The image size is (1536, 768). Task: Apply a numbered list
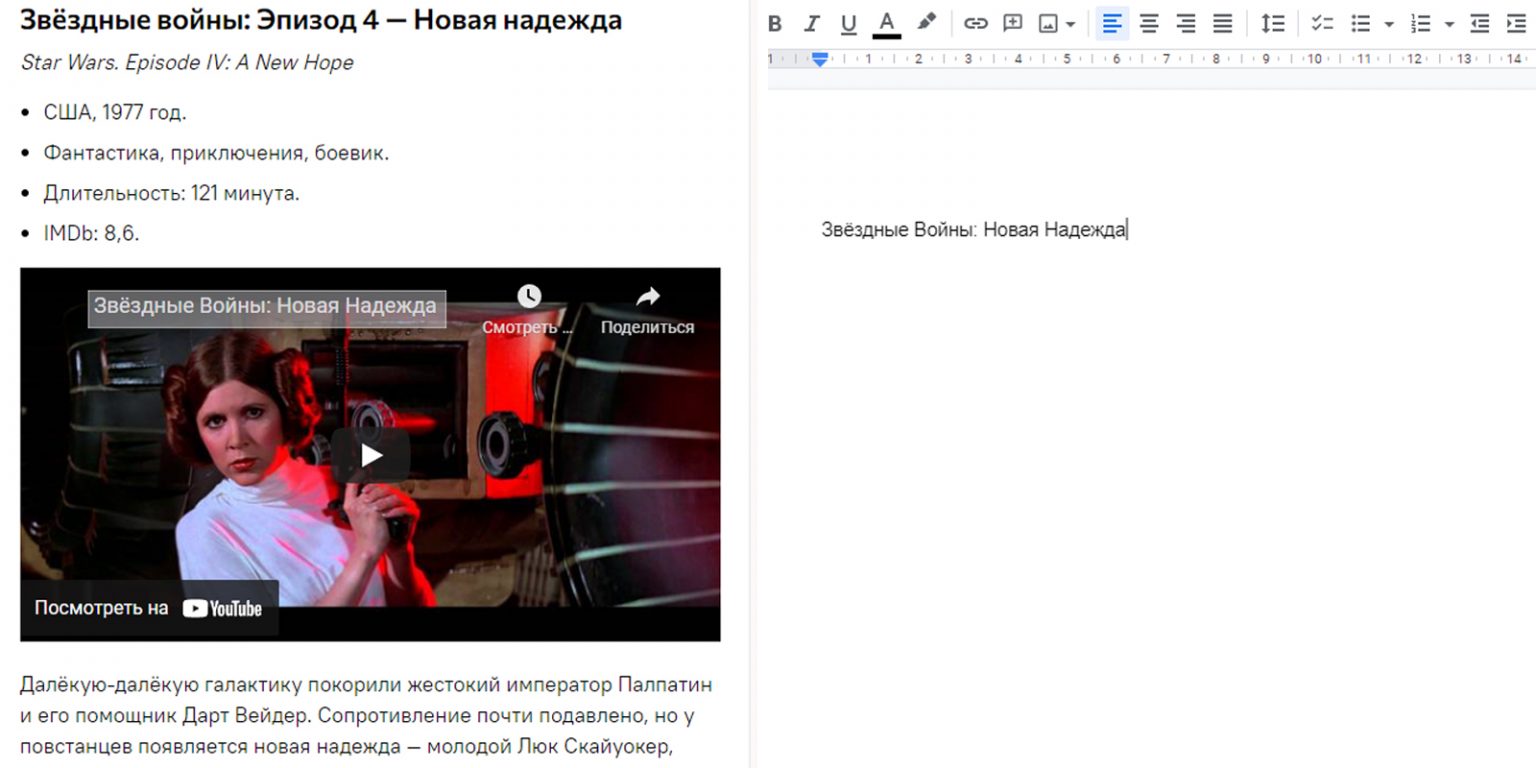(1420, 23)
